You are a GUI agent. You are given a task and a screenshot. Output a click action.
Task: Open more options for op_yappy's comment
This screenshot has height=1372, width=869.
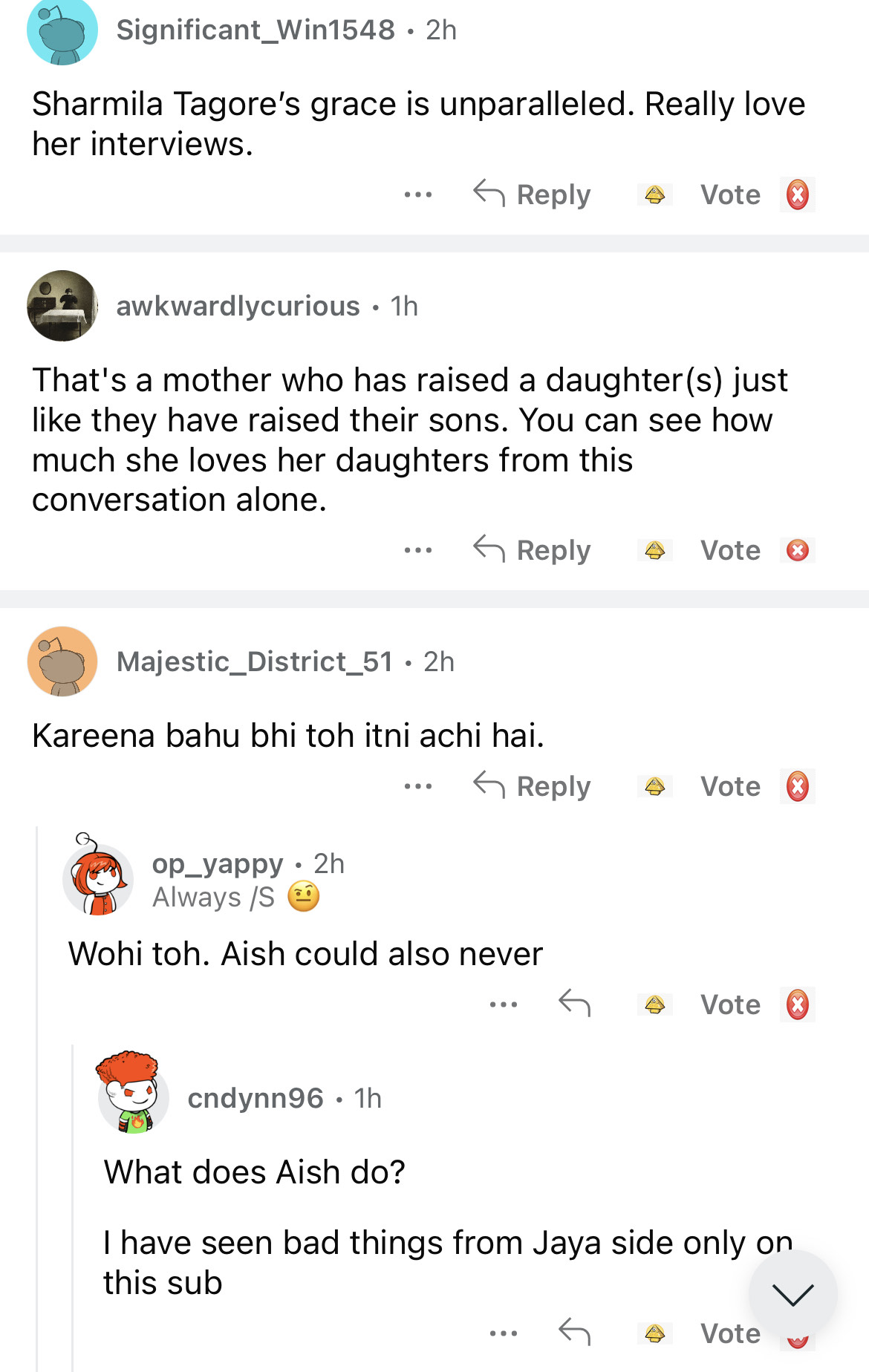503,1004
